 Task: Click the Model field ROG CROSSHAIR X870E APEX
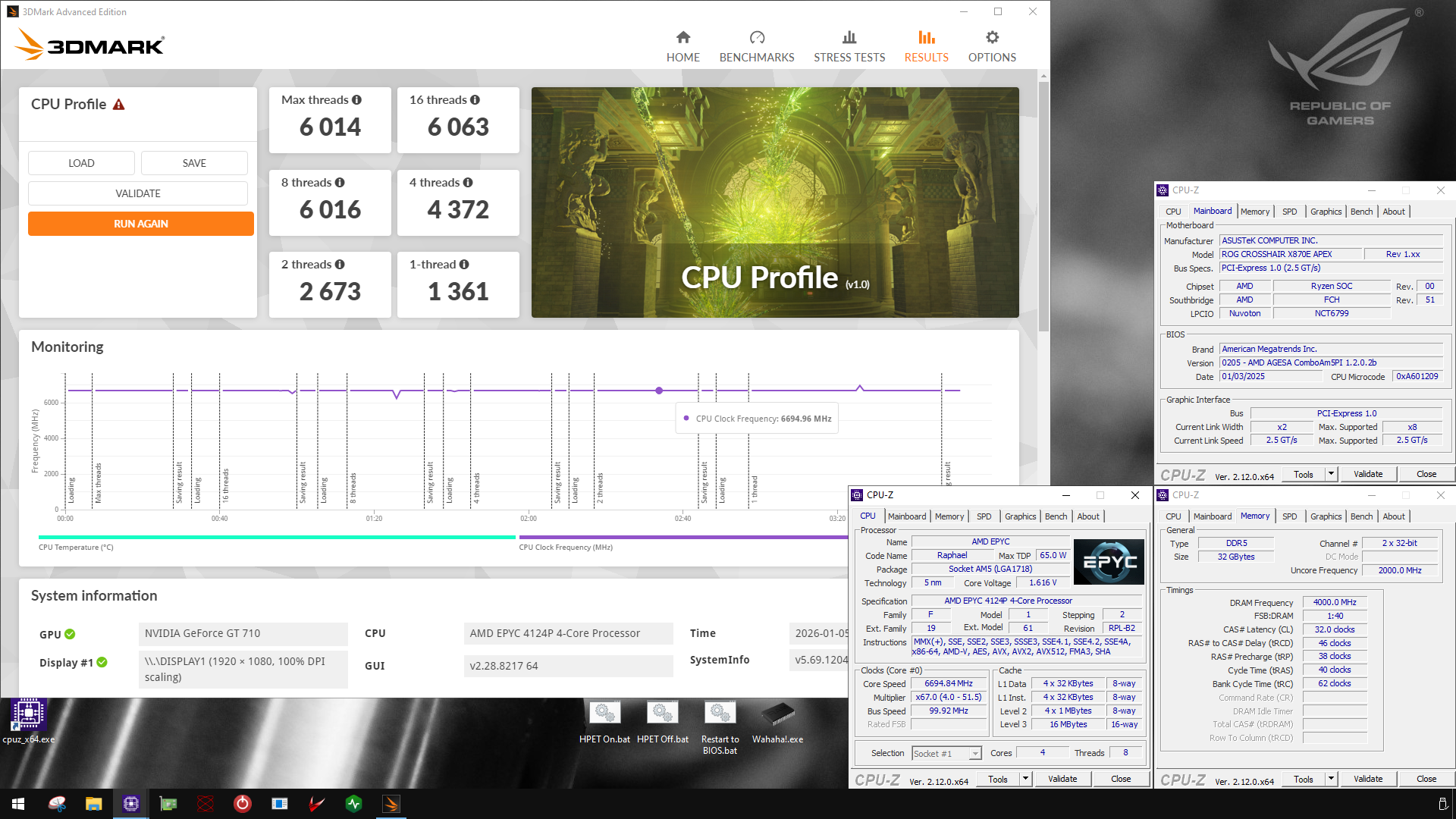(1291, 254)
